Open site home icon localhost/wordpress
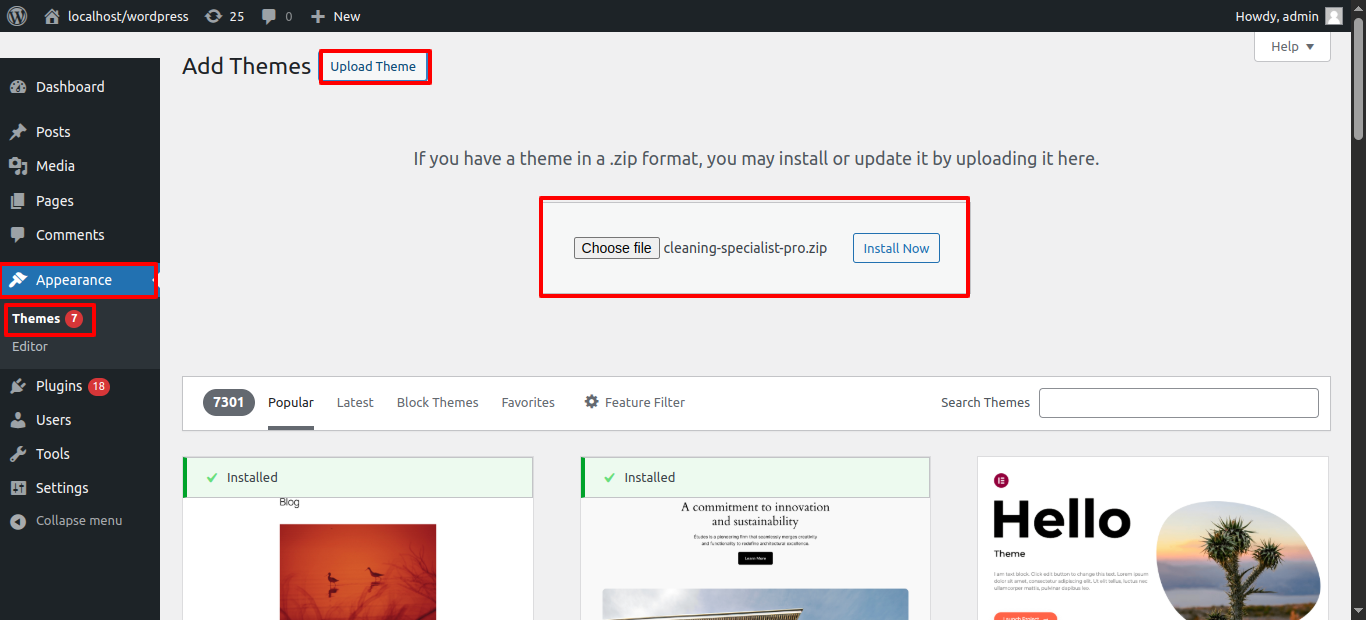1366x620 pixels. tap(53, 16)
